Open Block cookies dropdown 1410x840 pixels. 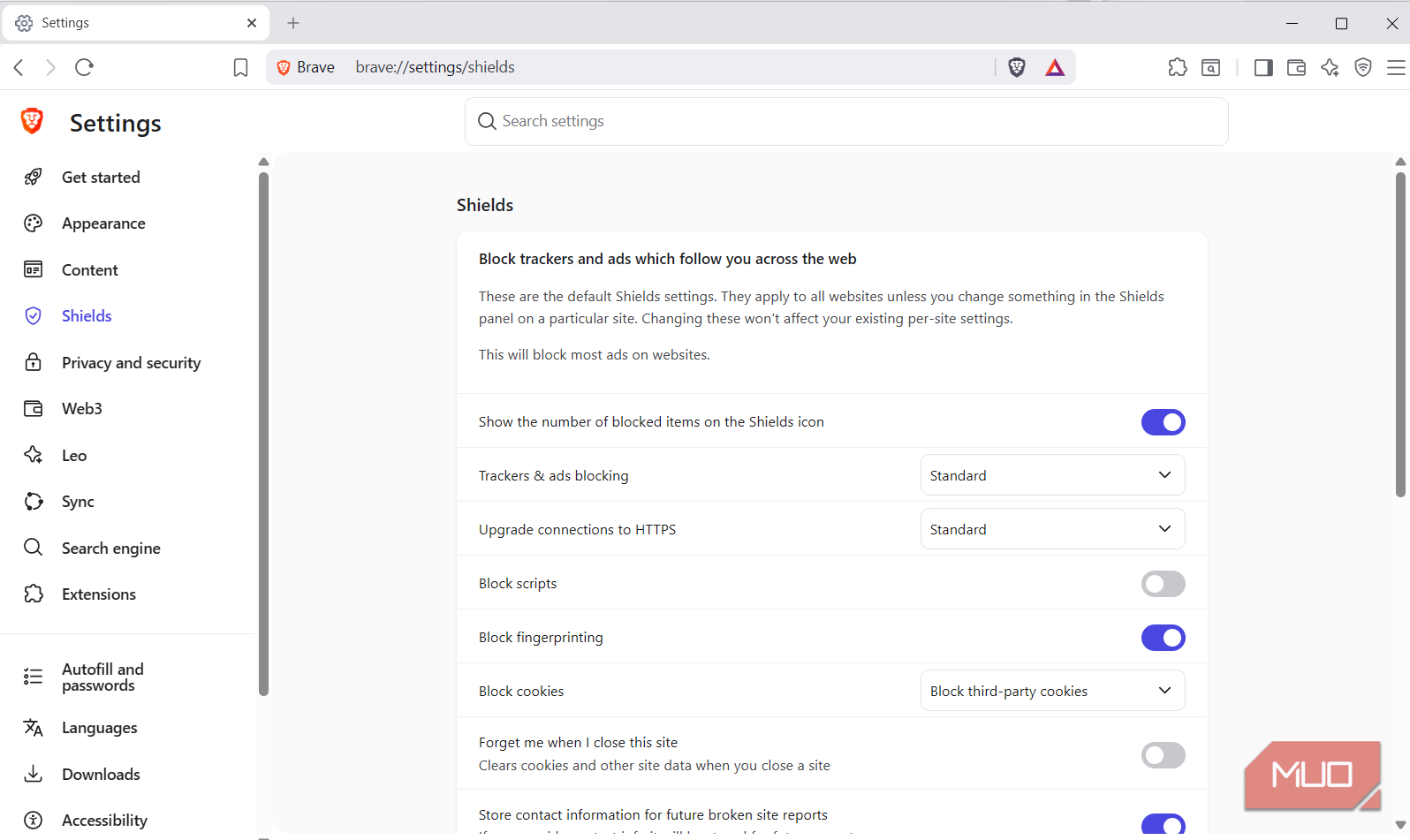1052,691
